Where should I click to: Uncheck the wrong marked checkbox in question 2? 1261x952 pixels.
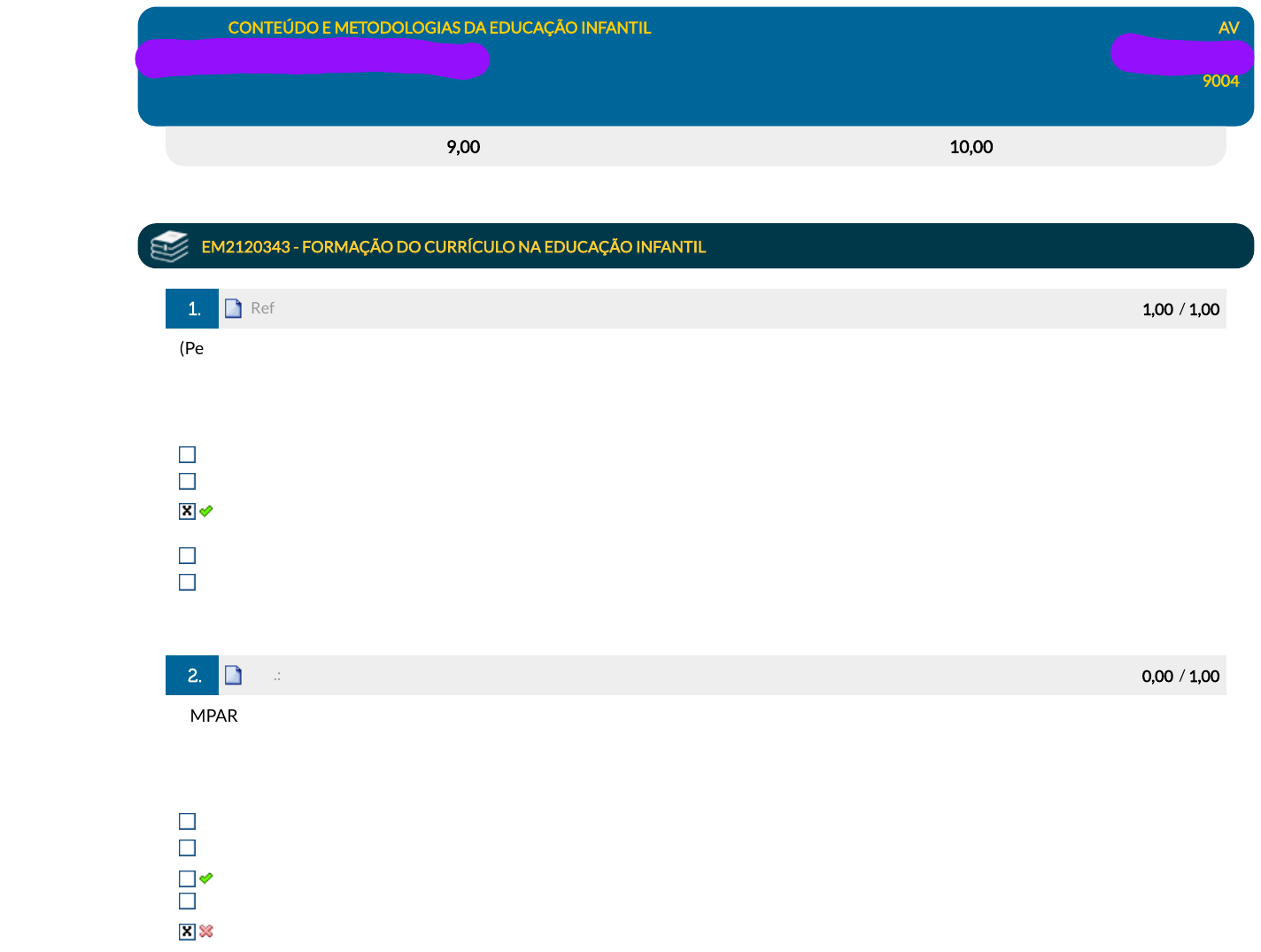(x=187, y=932)
